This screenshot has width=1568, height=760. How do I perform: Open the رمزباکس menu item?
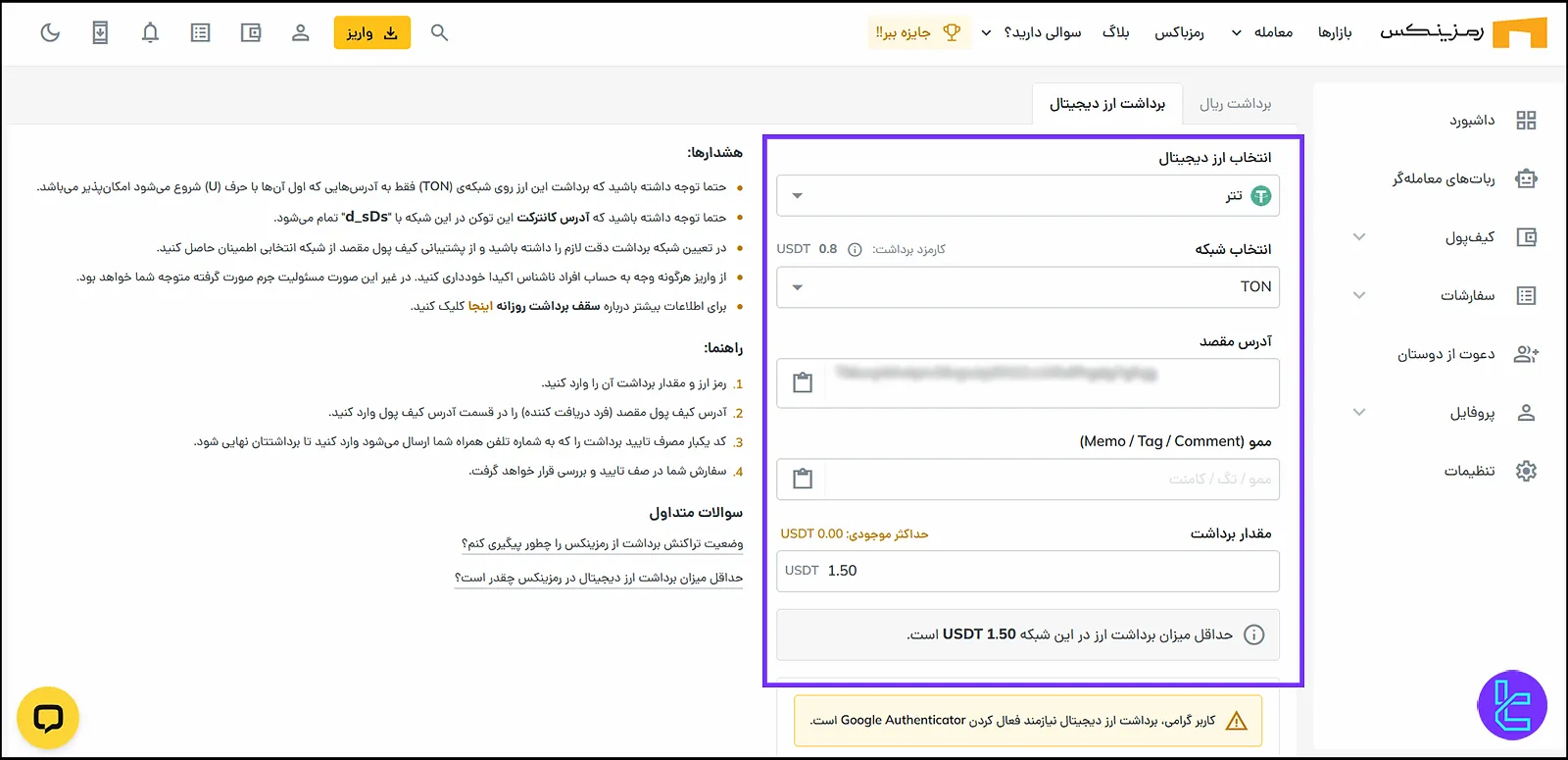click(1179, 33)
